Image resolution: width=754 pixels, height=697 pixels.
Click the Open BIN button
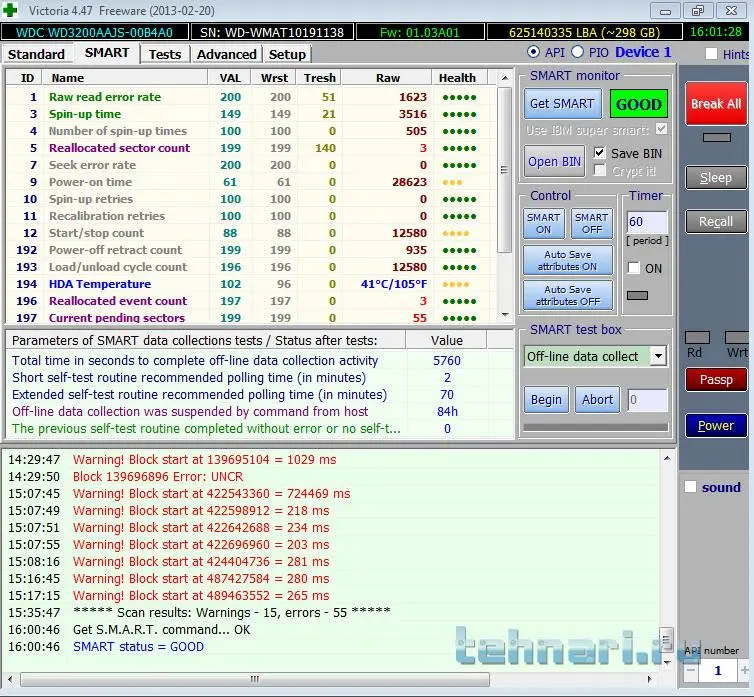pos(554,162)
